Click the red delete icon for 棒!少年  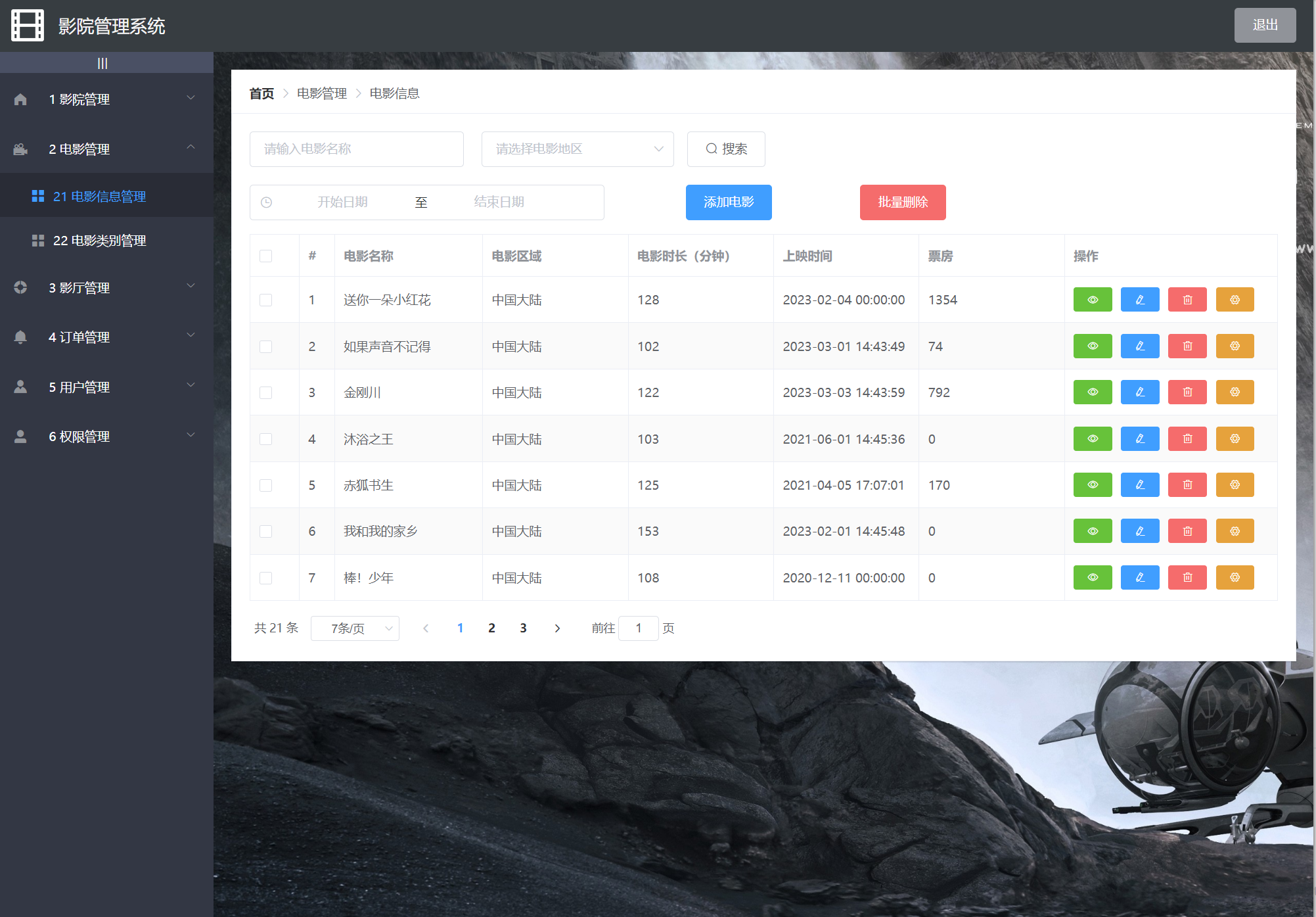1187,578
